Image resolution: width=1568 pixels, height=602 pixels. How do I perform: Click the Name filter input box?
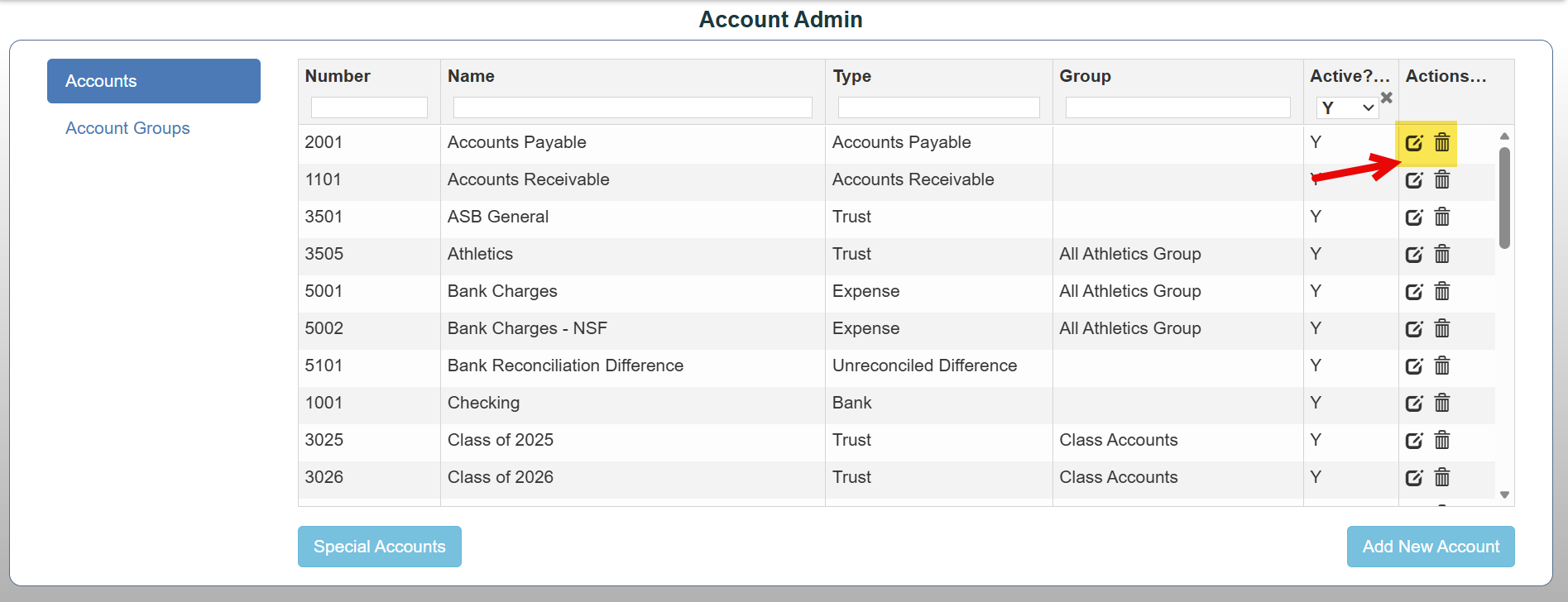click(633, 107)
